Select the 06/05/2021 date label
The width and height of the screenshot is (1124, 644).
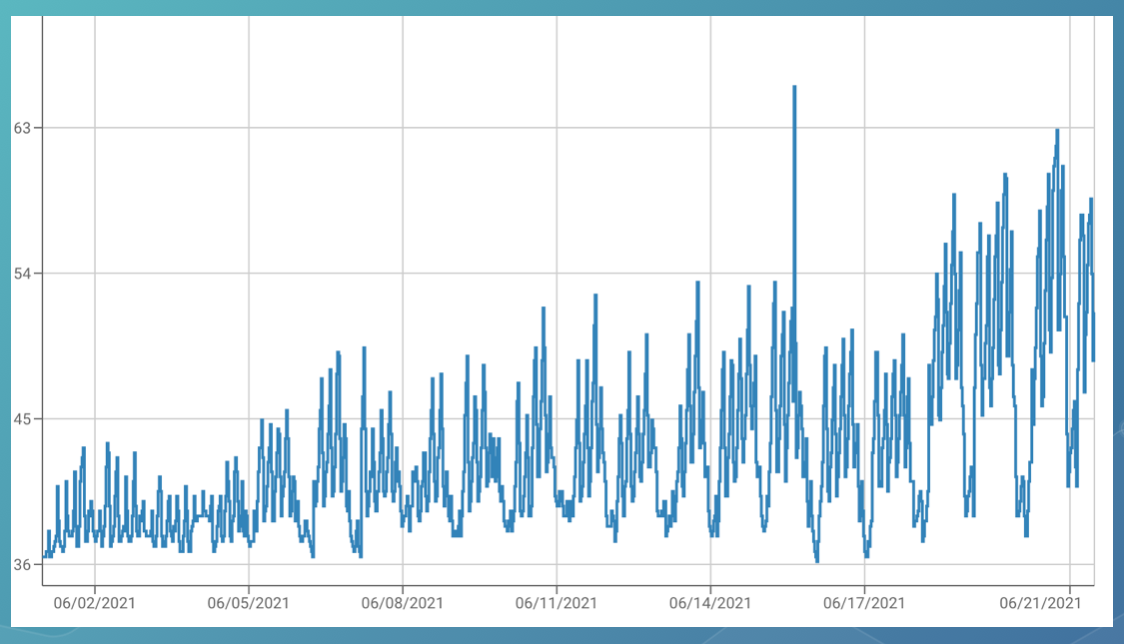[x=248, y=603]
